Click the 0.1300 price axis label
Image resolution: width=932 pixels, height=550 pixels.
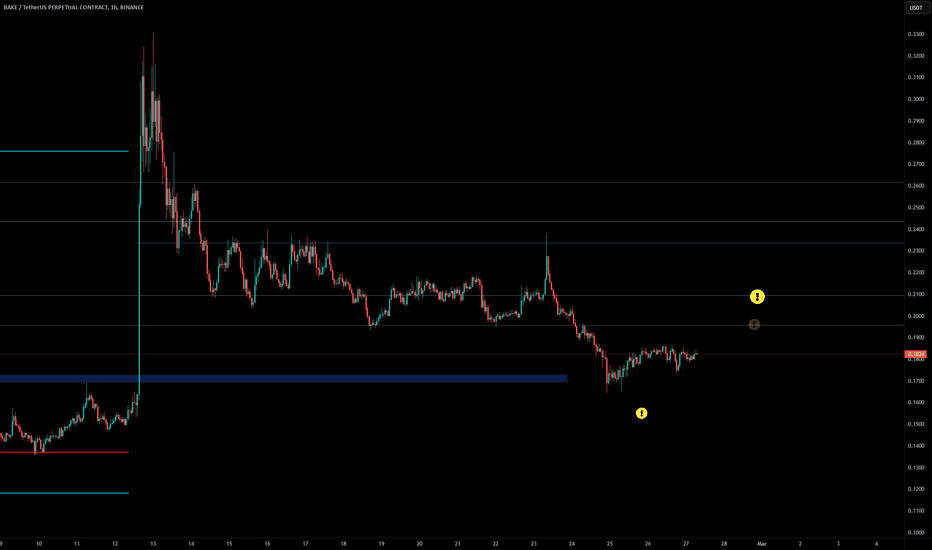916,467
